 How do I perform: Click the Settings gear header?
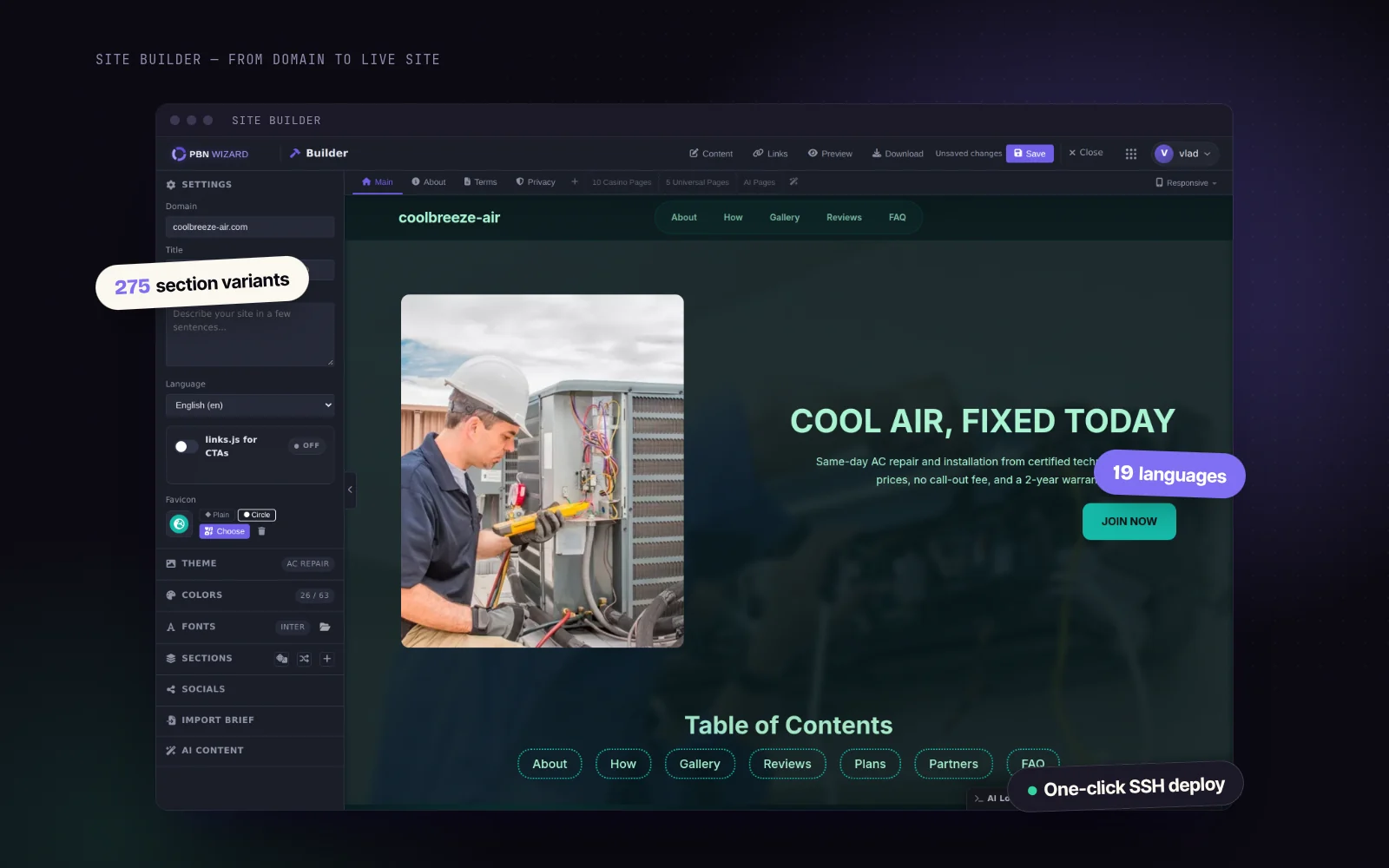[x=199, y=185]
